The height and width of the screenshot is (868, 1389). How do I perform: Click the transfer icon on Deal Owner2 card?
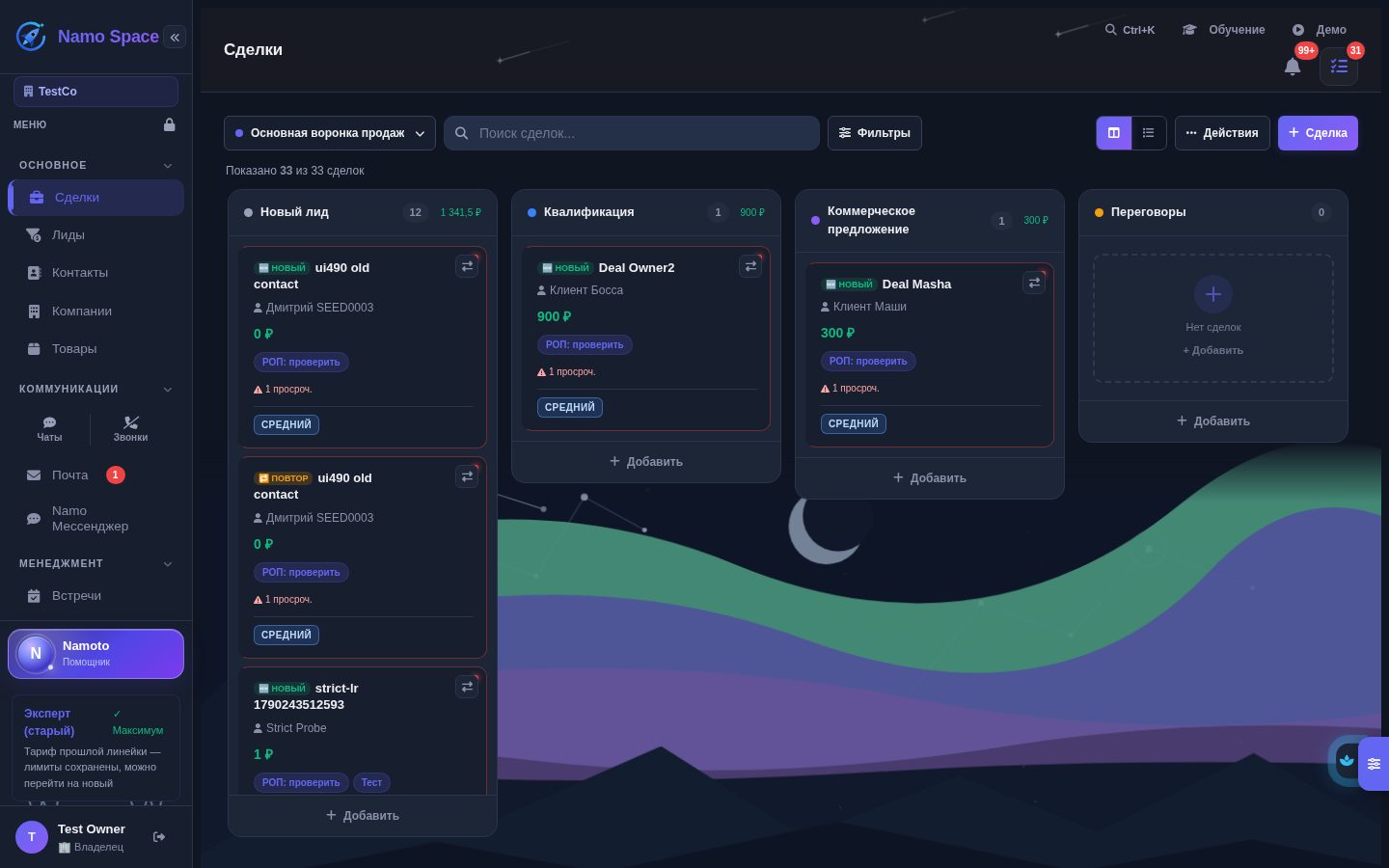click(x=750, y=266)
